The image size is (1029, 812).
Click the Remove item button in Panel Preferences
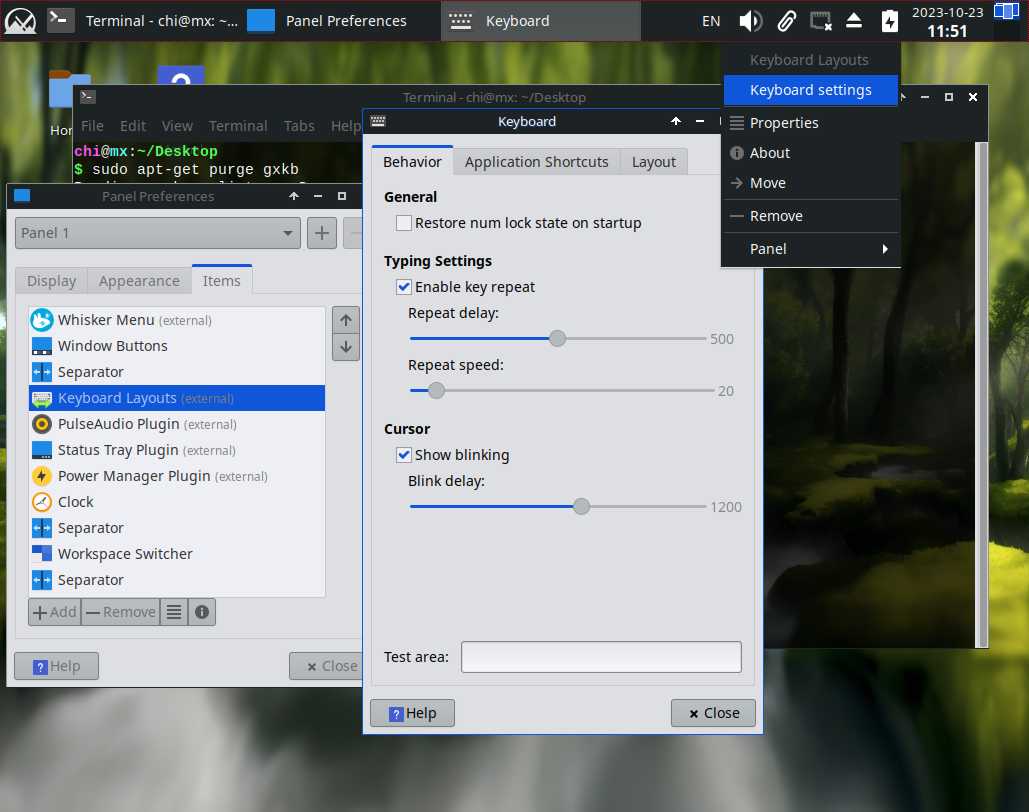click(x=121, y=612)
